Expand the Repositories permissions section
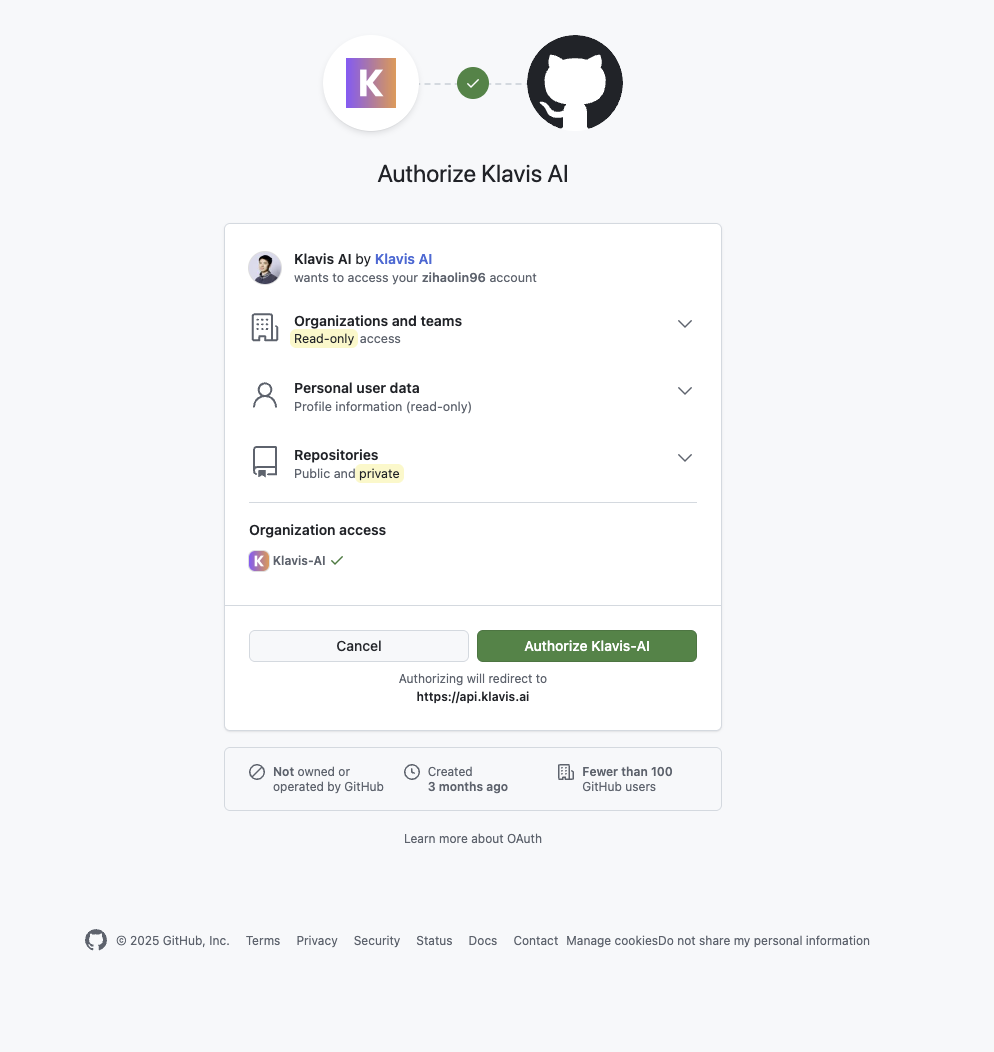Viewport: 994px width, 1052px height. (685, 458)
